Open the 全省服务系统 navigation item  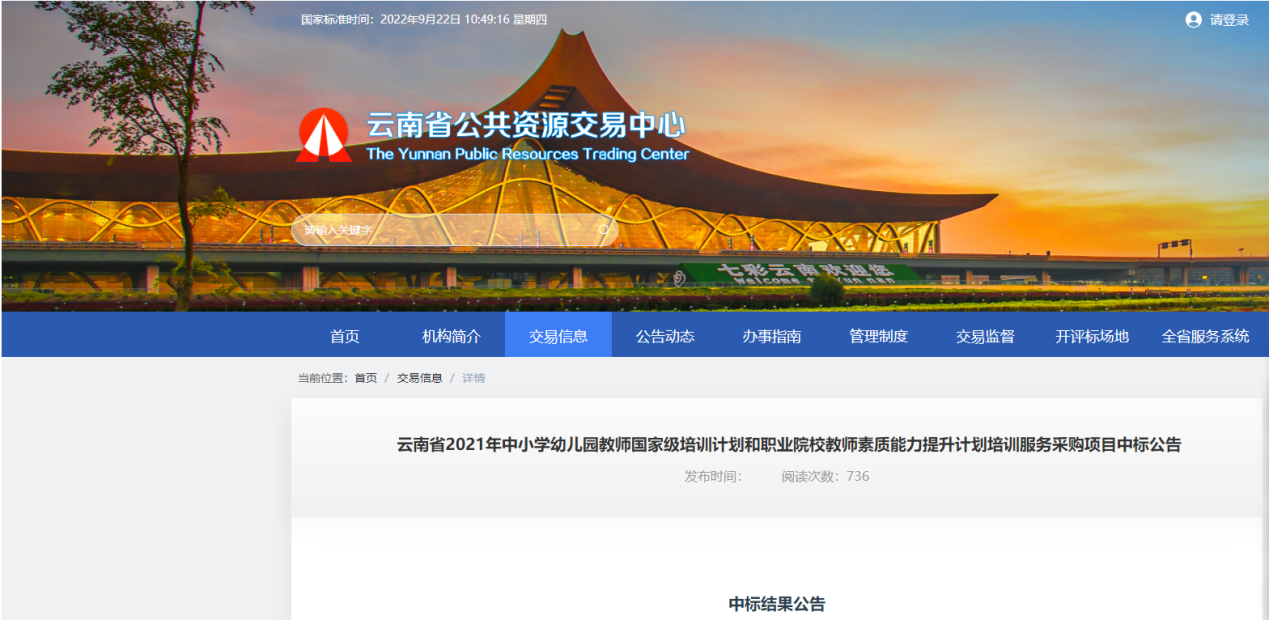(x=1205, y=336)
